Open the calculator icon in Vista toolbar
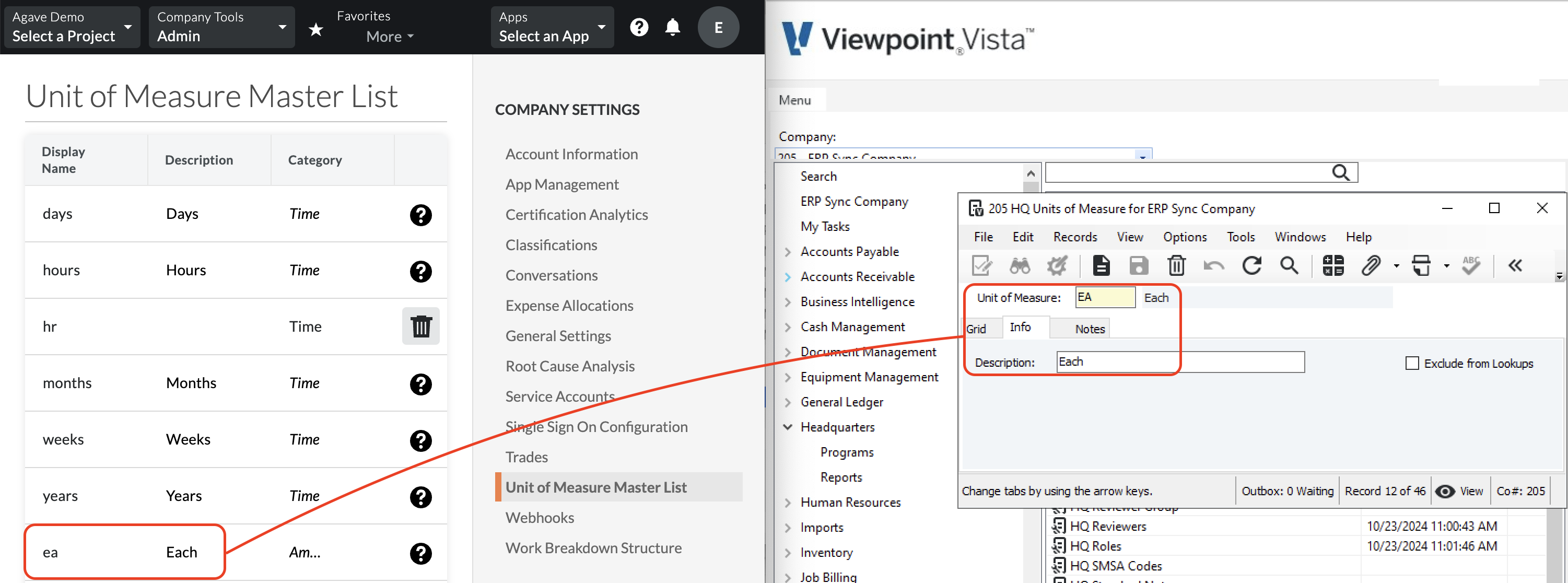The height and width of the screenshot is (583, 1568). 1333,266
